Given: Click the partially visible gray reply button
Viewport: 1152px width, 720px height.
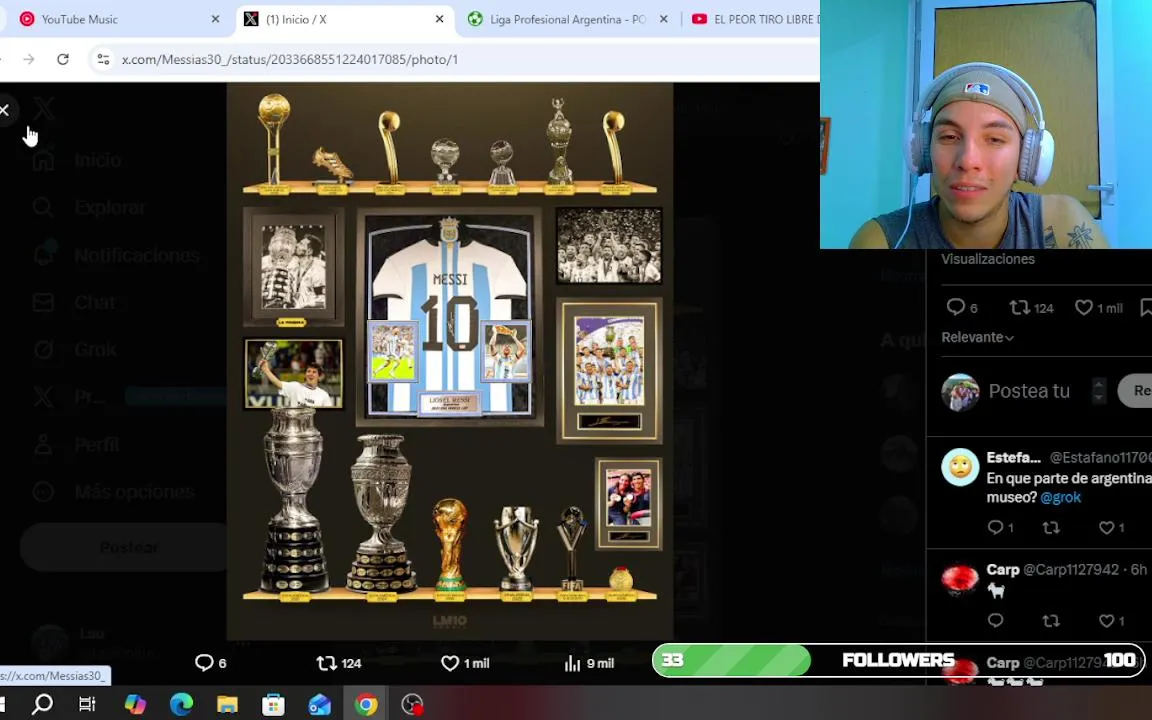Looking at the screenshot, I should [1135, 391].
